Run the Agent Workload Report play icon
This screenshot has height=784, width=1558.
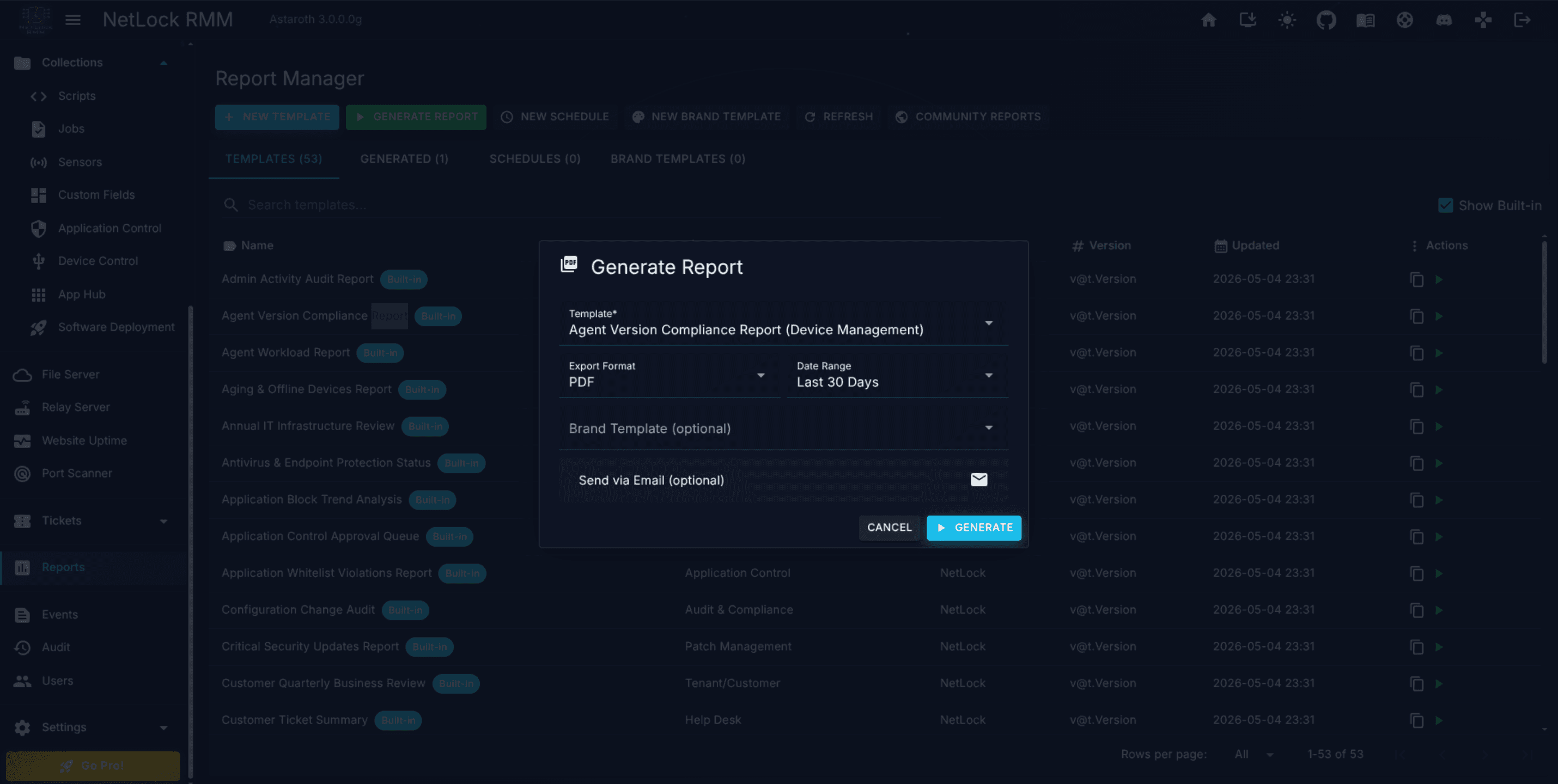pos(1439,352)
